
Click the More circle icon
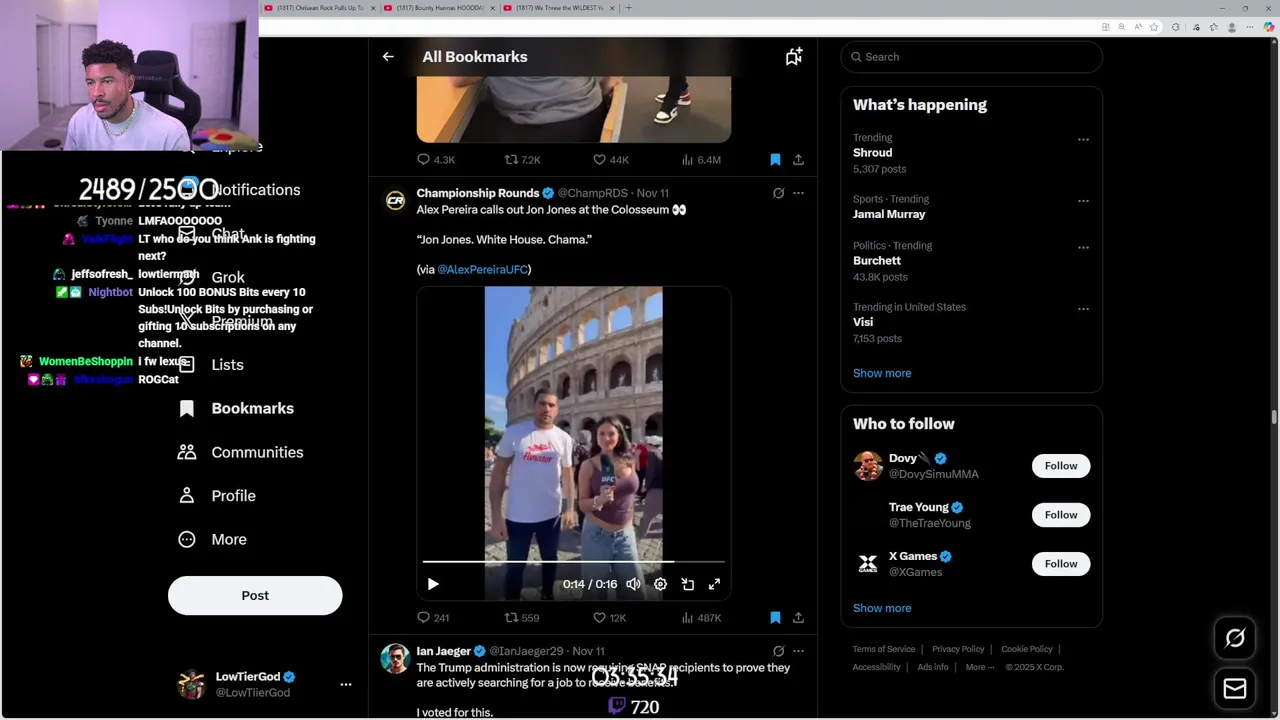pos(187,539)
